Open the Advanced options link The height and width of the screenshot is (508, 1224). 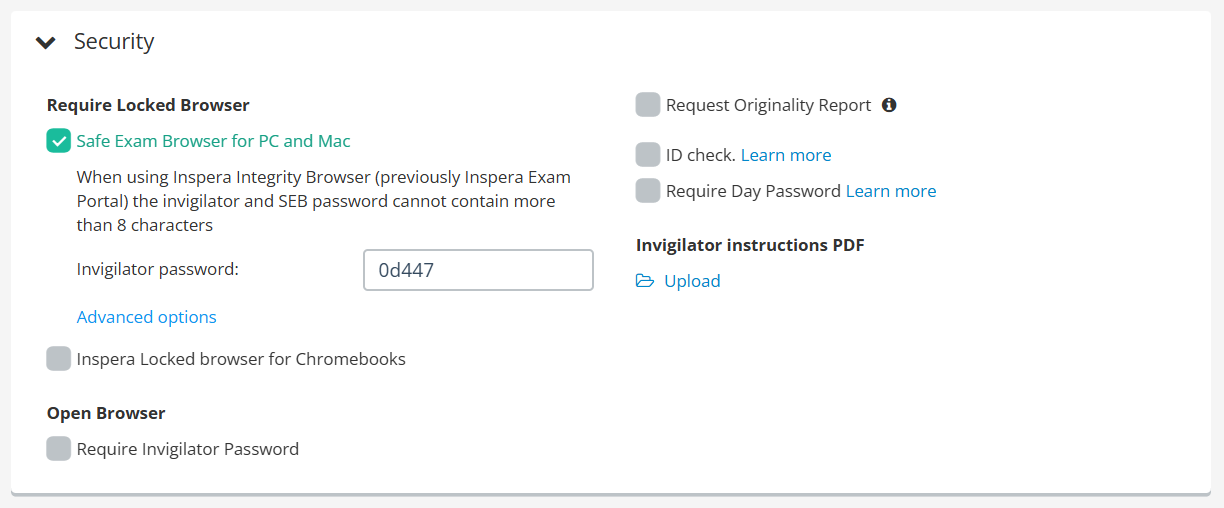coord(147,317)
